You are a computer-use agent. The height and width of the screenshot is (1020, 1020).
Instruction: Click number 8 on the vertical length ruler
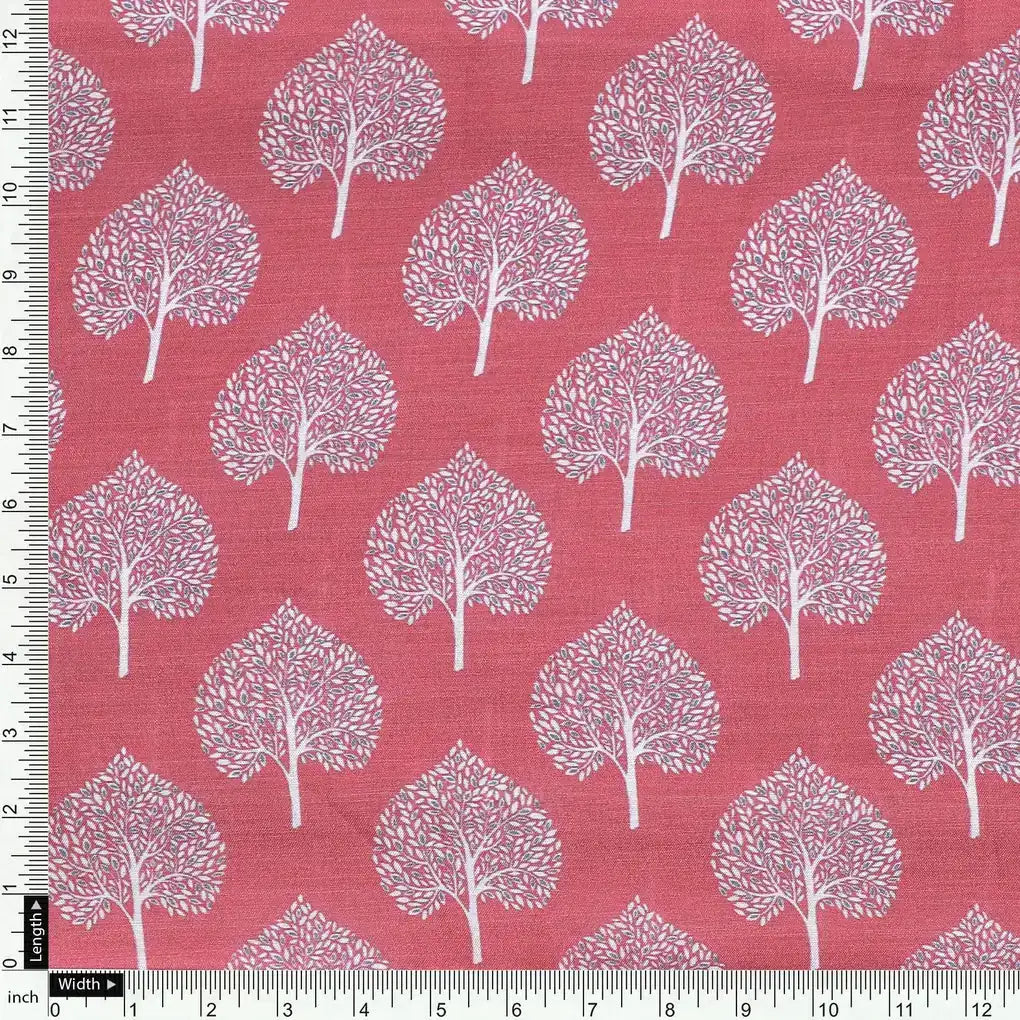(10, 351)
